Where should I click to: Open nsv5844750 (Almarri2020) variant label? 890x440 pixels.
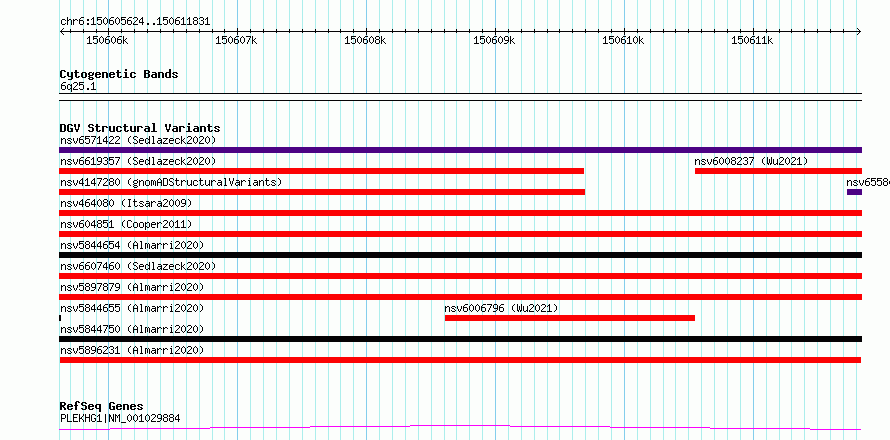(x=132, y=329)
